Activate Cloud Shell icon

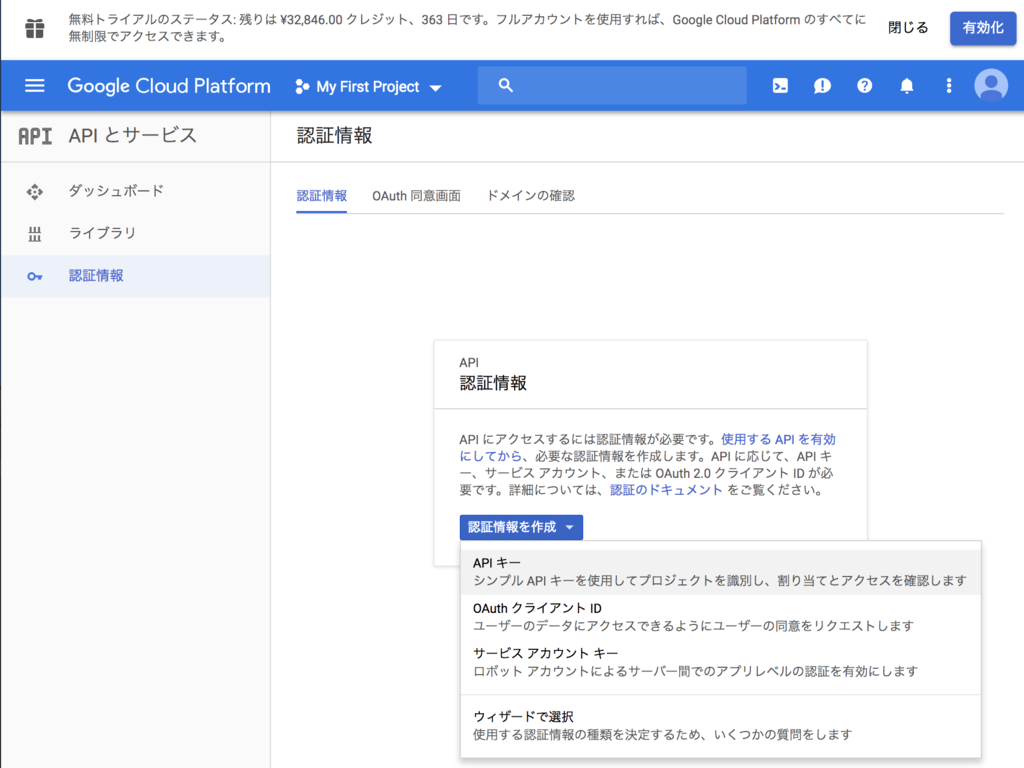pyautogui.click(x=780, y=86)
